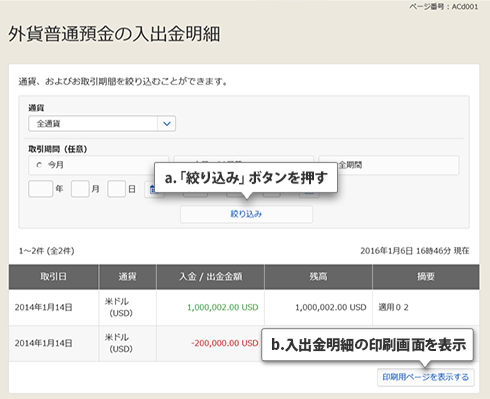The height and width of the screenshot is (399, 490).
Task: Click the green 1,000,002.00 USD deposit amount
Action: pos(223,307)
